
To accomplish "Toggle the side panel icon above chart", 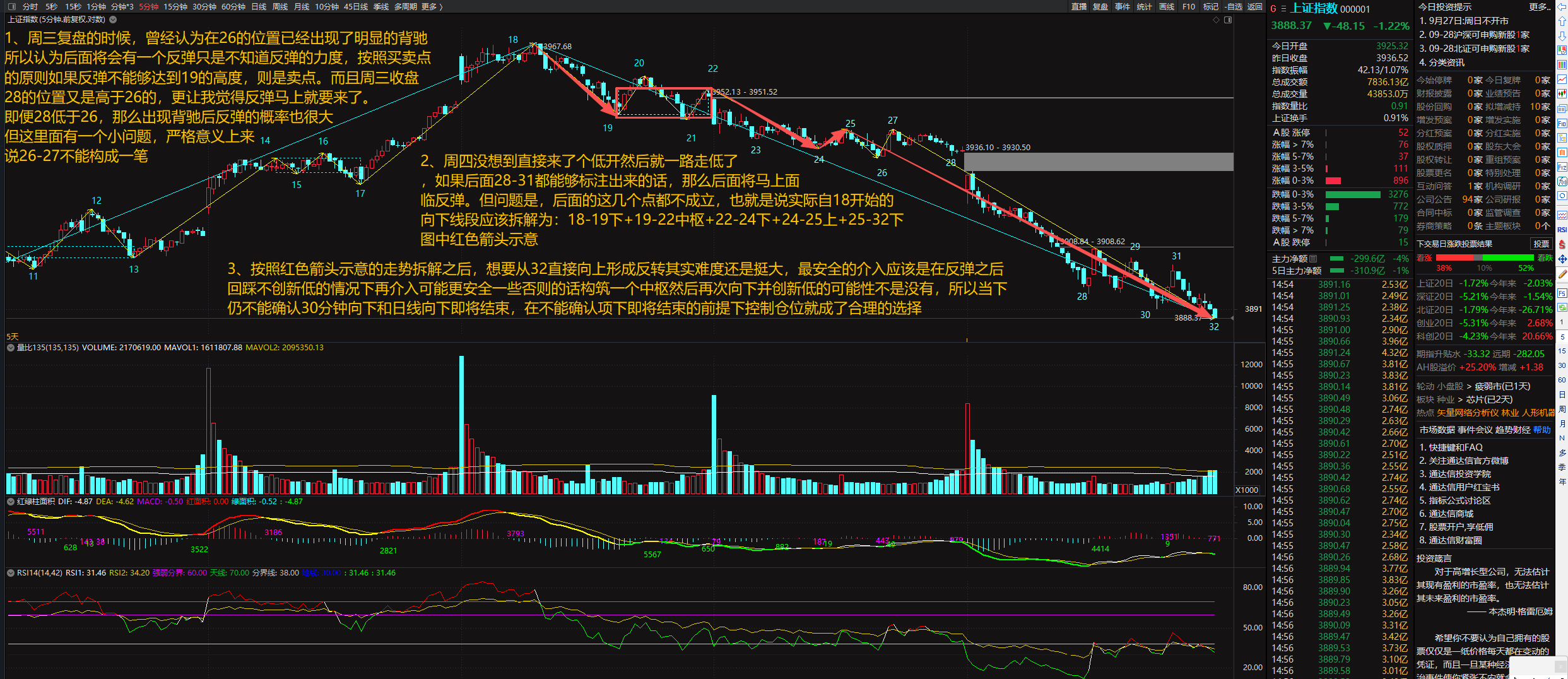I will tap(1228, 20).
